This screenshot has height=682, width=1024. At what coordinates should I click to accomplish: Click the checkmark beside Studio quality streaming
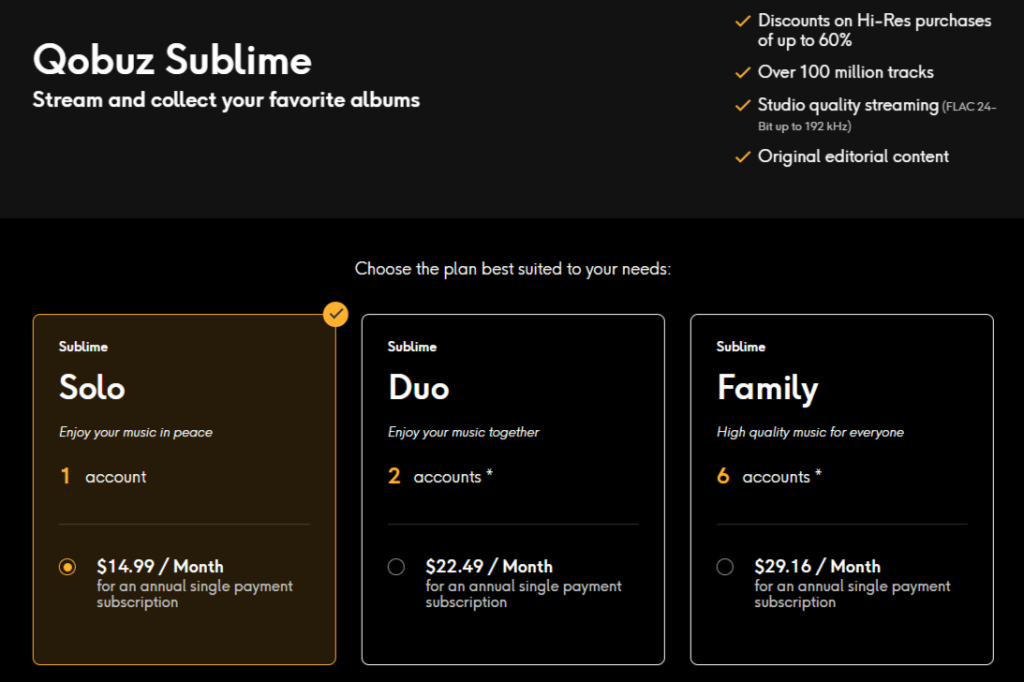pos(743,105)
